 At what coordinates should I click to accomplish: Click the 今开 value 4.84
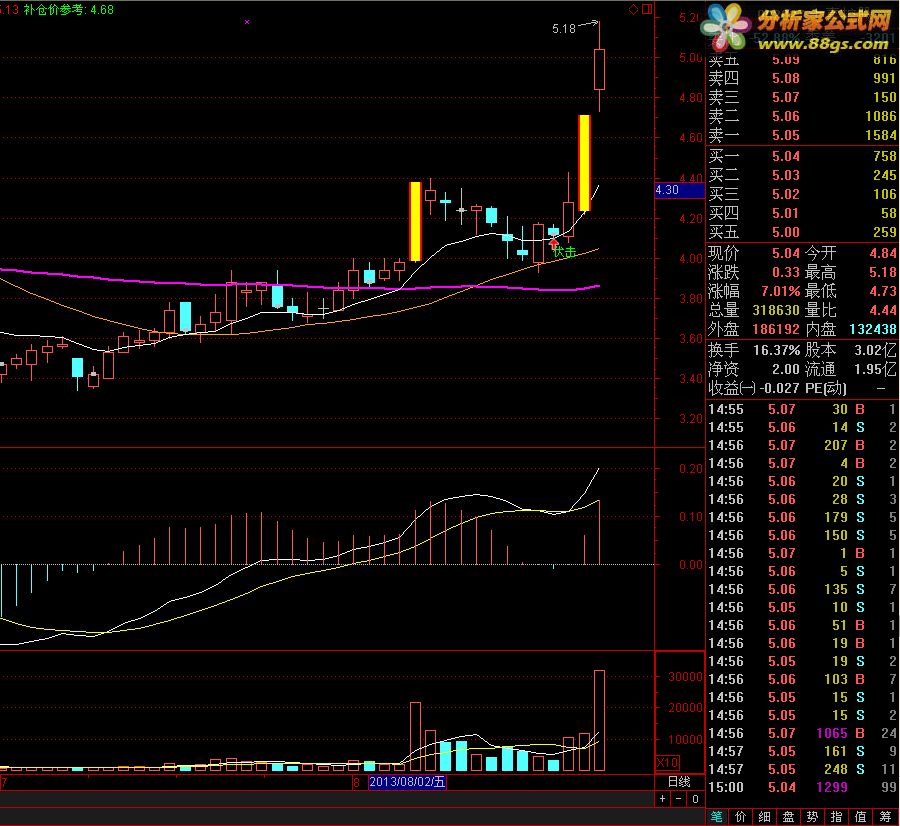(883, 253)
